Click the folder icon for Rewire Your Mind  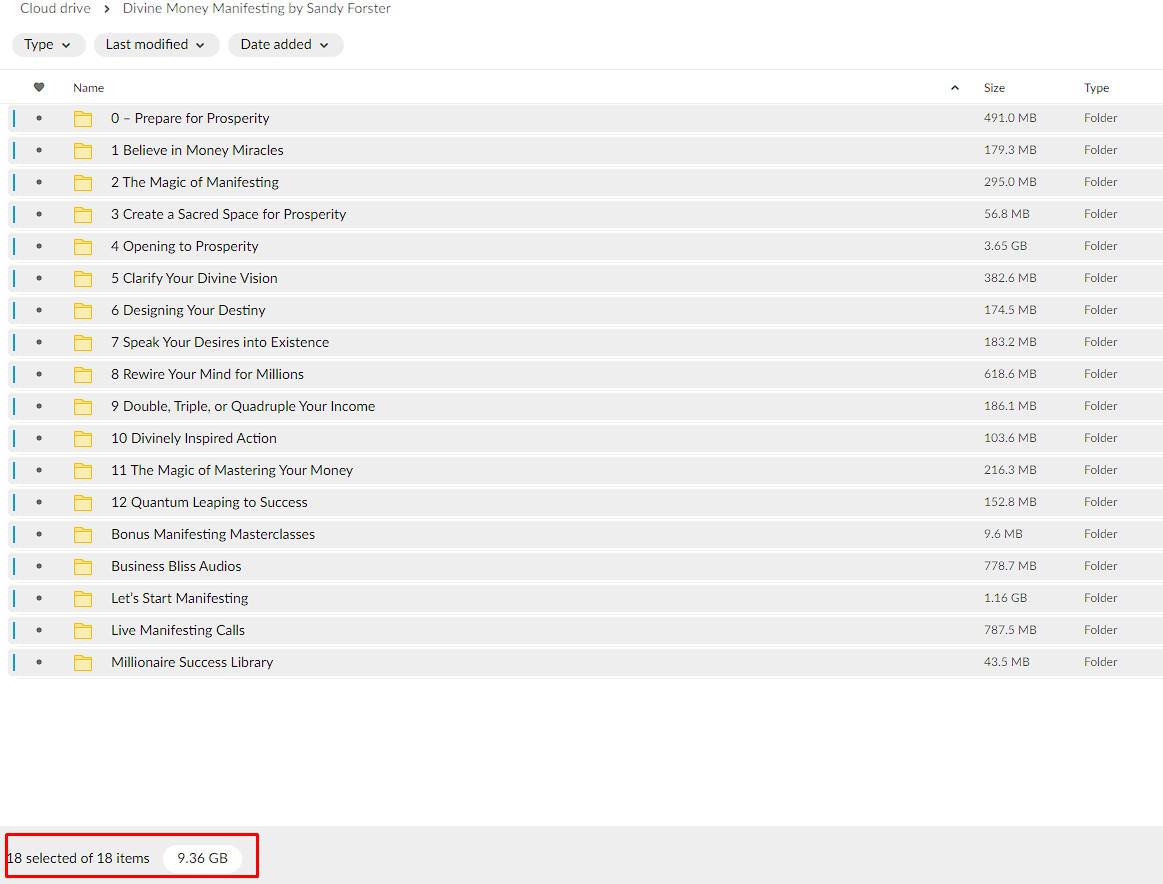(x=83, y=374)
